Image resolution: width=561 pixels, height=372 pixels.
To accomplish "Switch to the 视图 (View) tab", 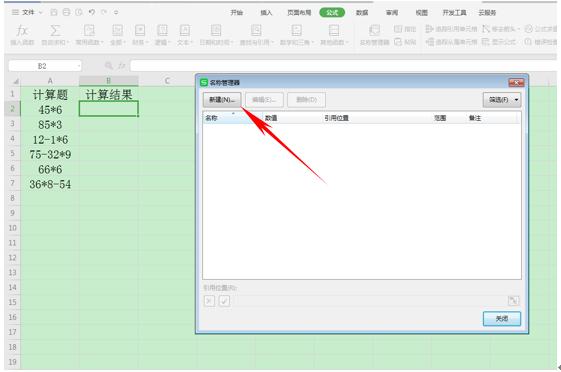I will (421, 13).
